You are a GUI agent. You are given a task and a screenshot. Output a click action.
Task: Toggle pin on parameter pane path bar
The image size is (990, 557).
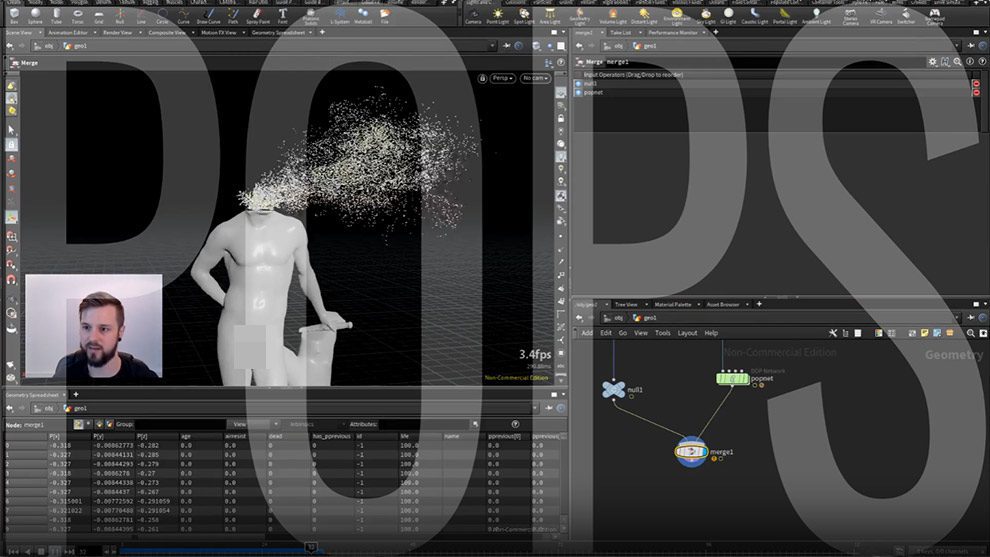click(972, 46)
